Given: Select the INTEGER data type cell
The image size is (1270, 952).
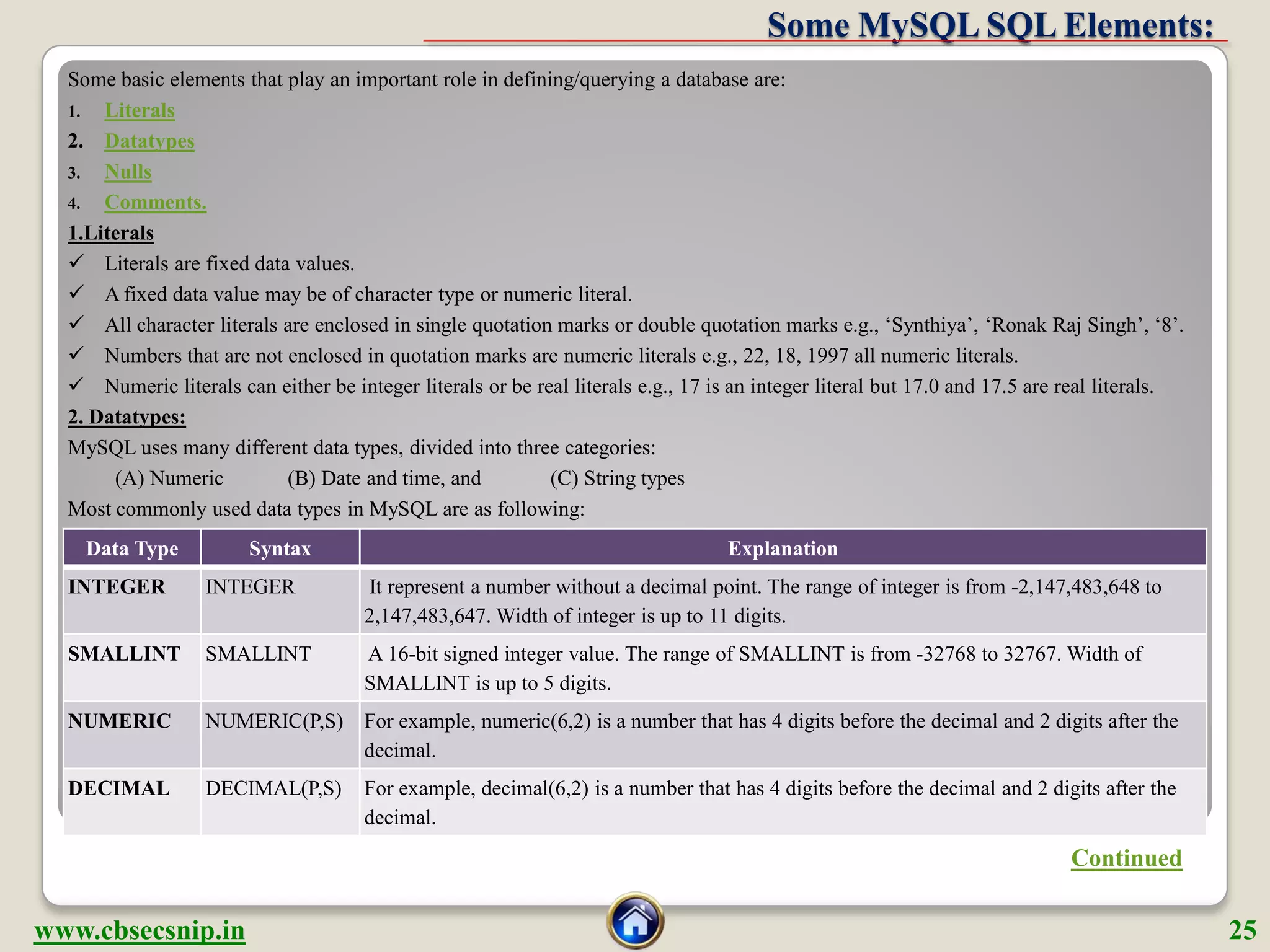Looking at the screenshot, I should pyautogui.click(x=117, y=587).
